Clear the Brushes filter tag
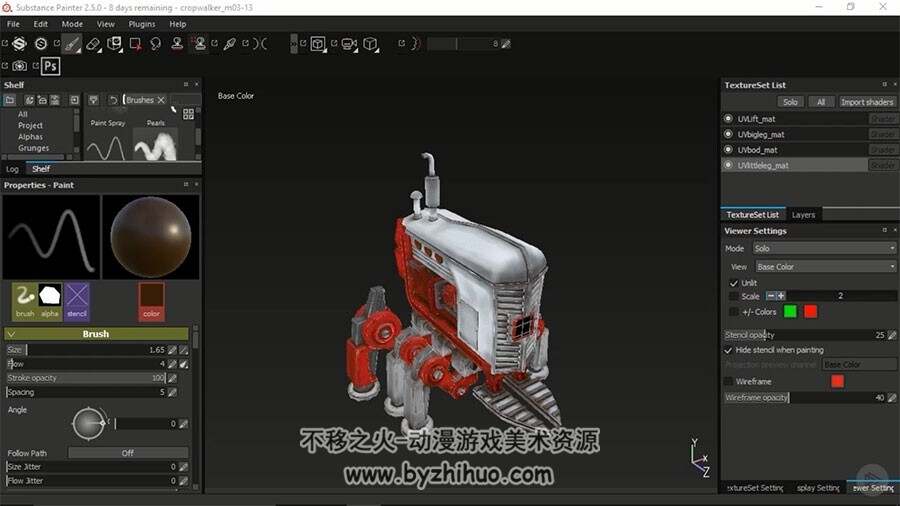 pyautogui.click(x=161, y=100)
